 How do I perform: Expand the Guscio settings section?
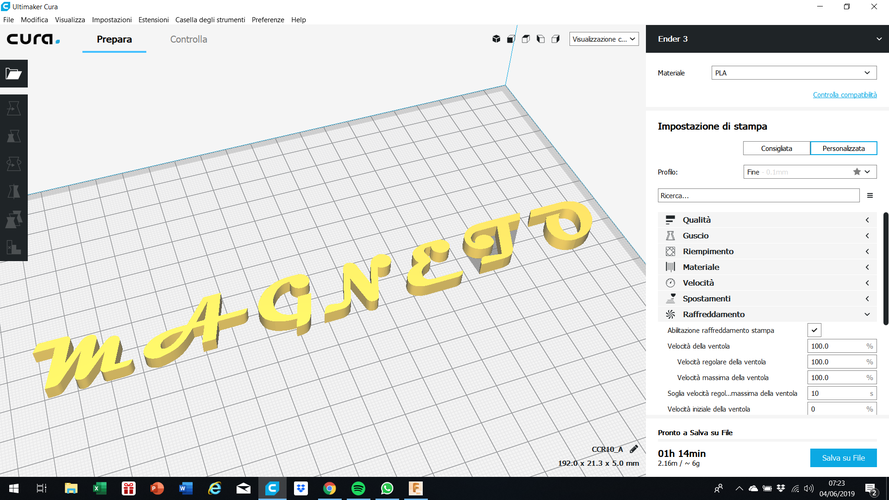click(767, 236)
